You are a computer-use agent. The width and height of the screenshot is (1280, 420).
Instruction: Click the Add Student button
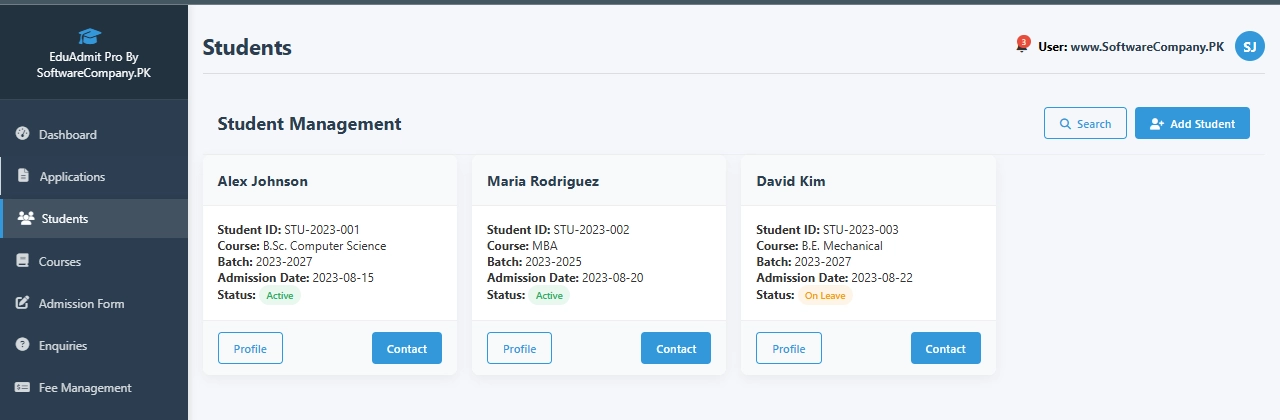point(1192,123)
